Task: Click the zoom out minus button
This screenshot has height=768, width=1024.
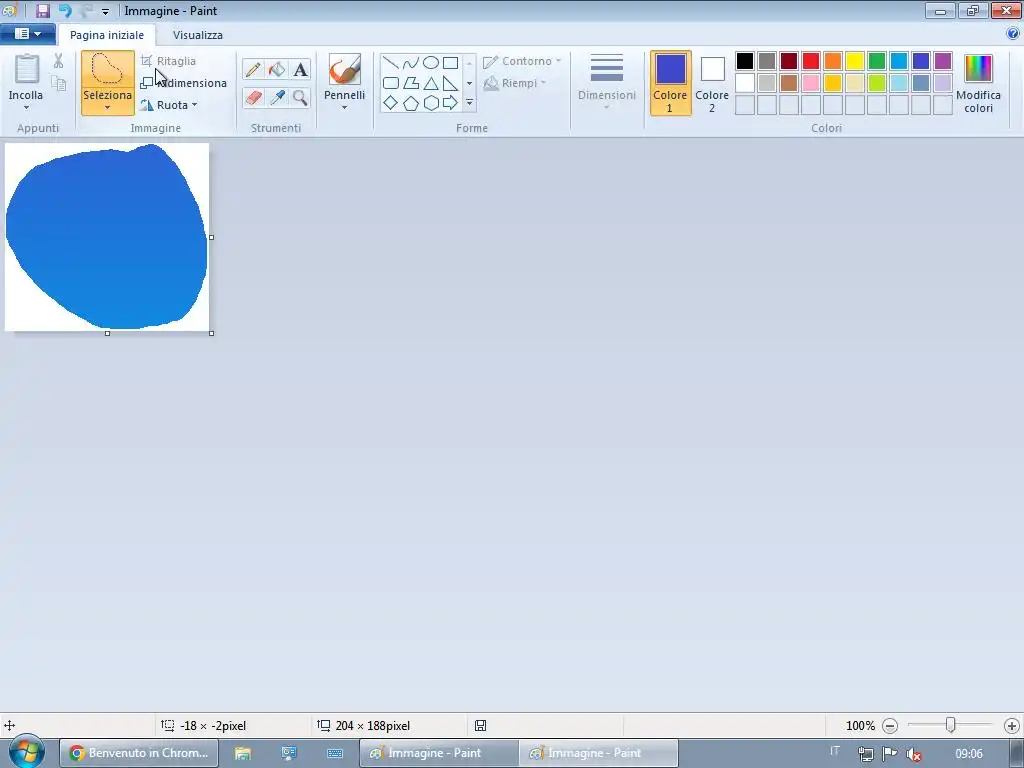Action: [889, 726]
